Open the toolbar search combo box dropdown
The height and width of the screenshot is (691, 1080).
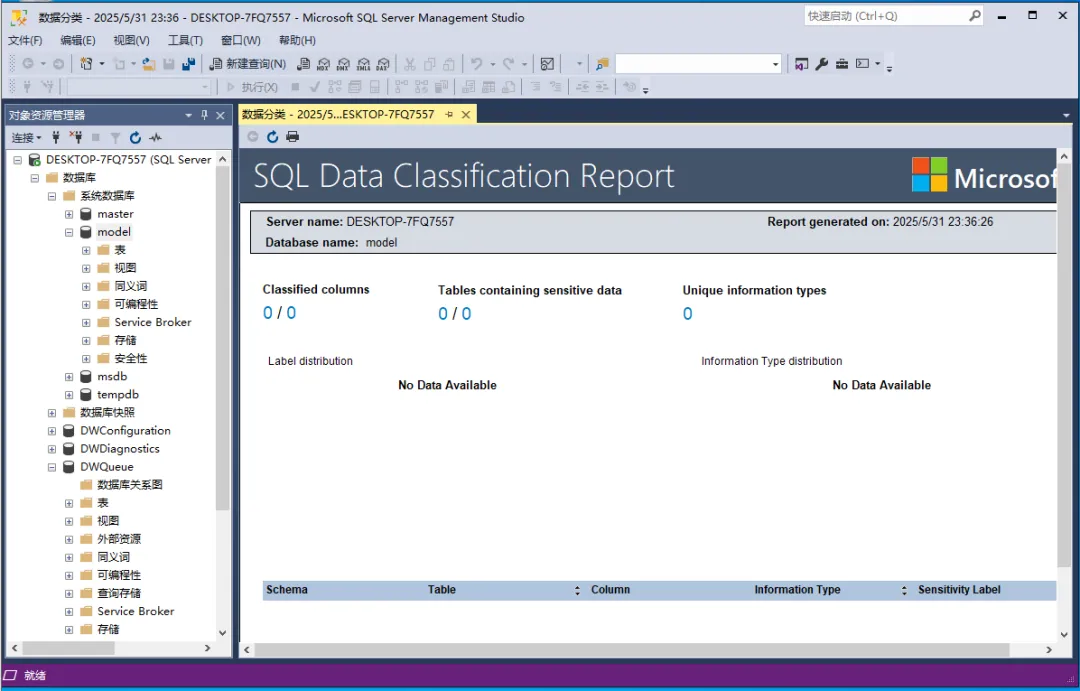pos(776,64)
